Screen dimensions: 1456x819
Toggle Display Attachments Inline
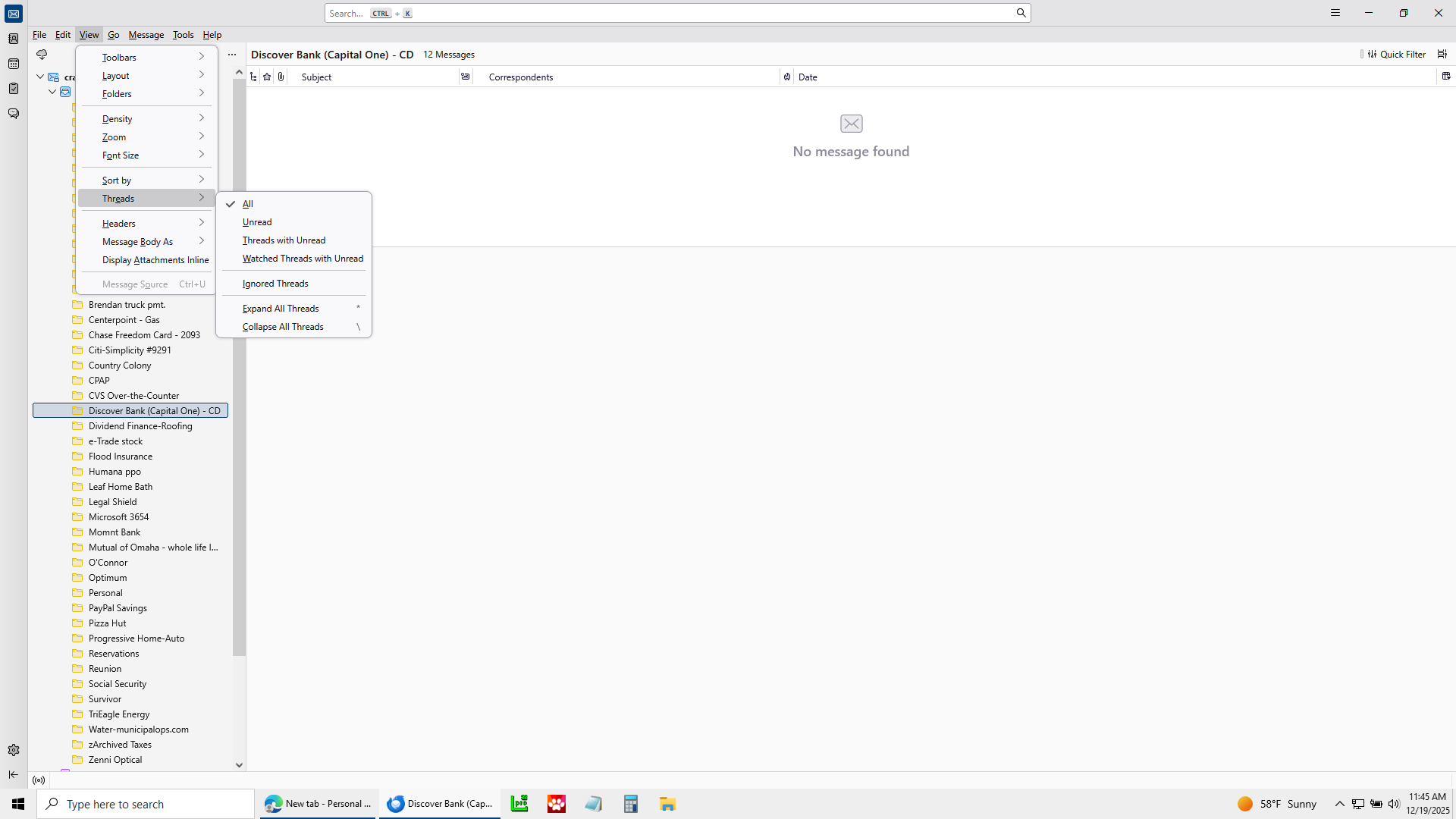click(x=155, y=260)
